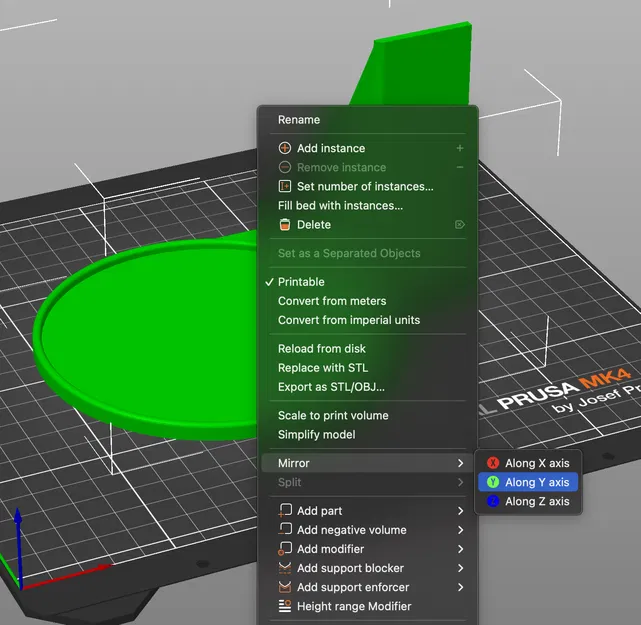Click the blue Z axis mirror icon
Screen dimensions: 641x625
[x=493, y=501]
